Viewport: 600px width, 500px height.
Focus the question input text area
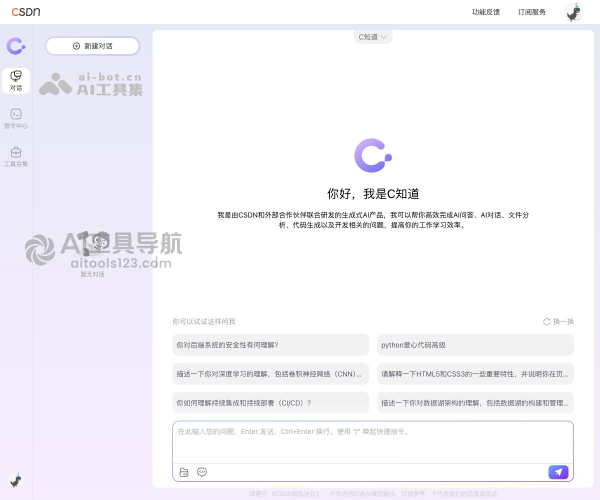[373, 442]
